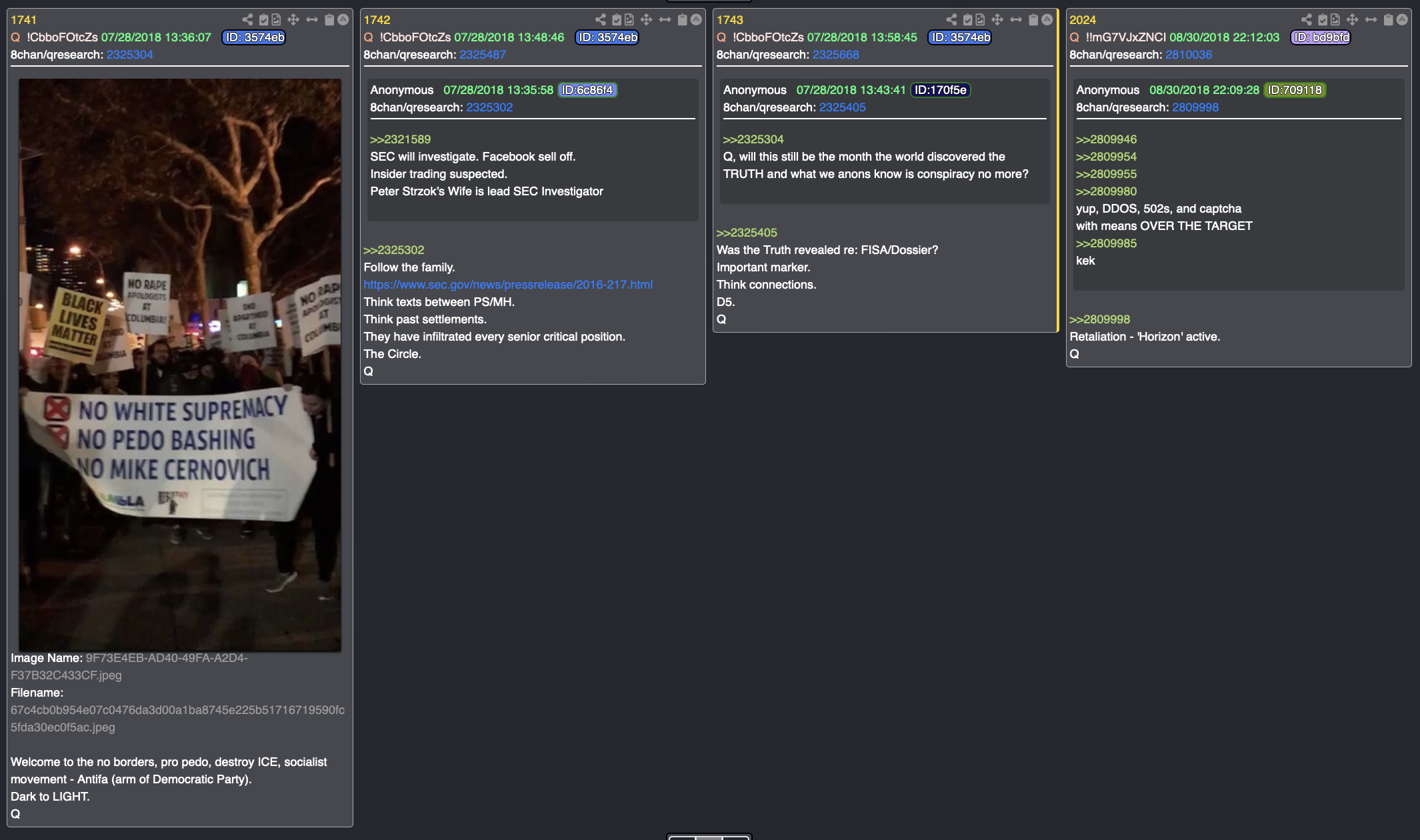Viewport: 1420px width, 840px height.
Task: Click the dark ID:170f5e badge
Action: (941, 90)
